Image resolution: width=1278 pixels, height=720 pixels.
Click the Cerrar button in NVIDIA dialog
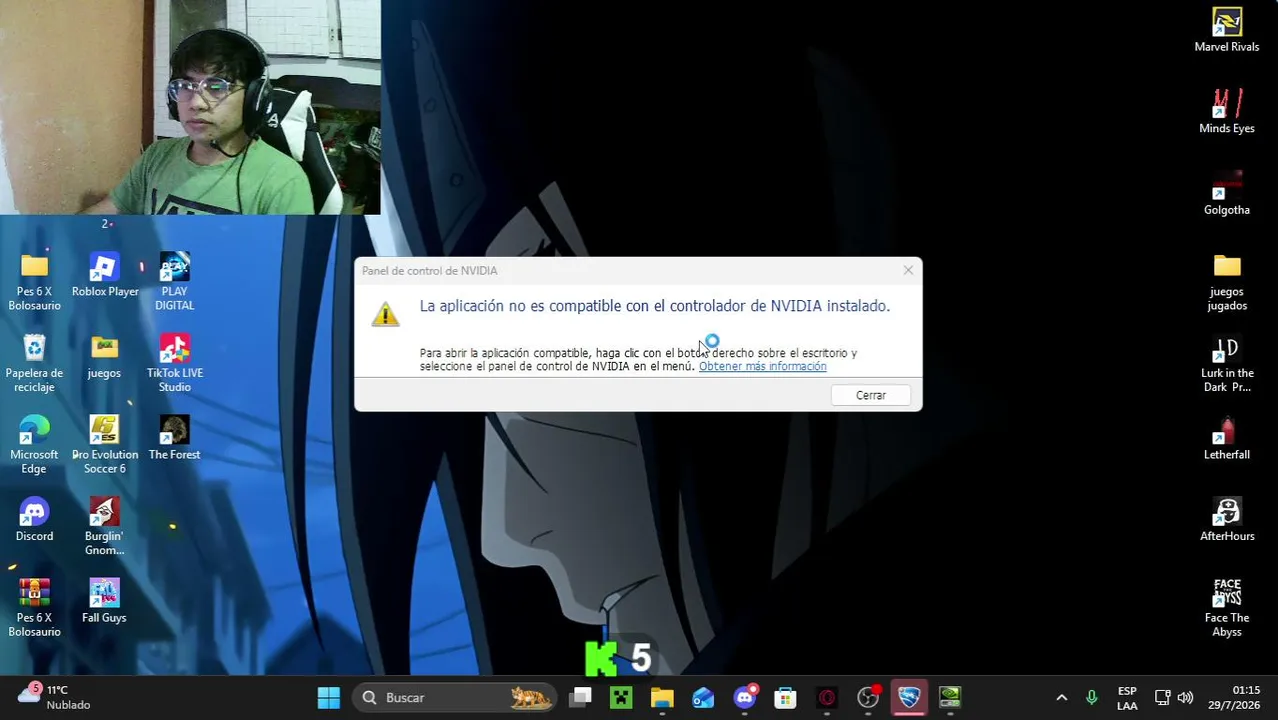point(870,395)
